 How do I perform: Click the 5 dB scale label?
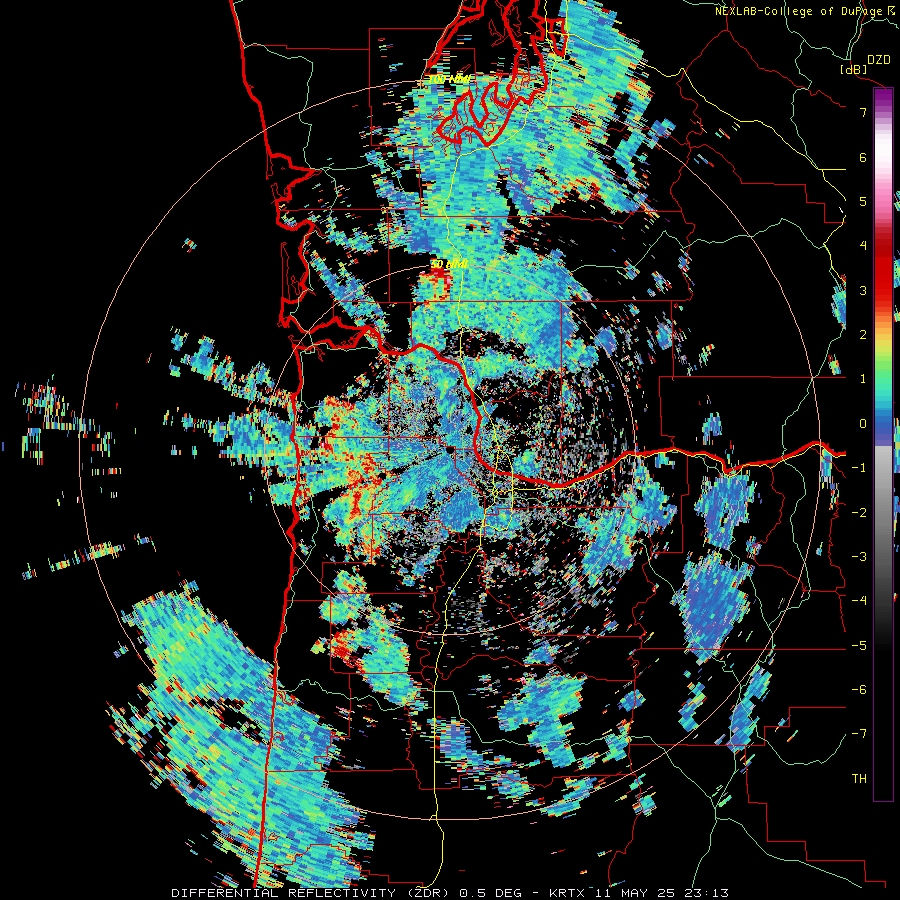click(x=863, y=201)
